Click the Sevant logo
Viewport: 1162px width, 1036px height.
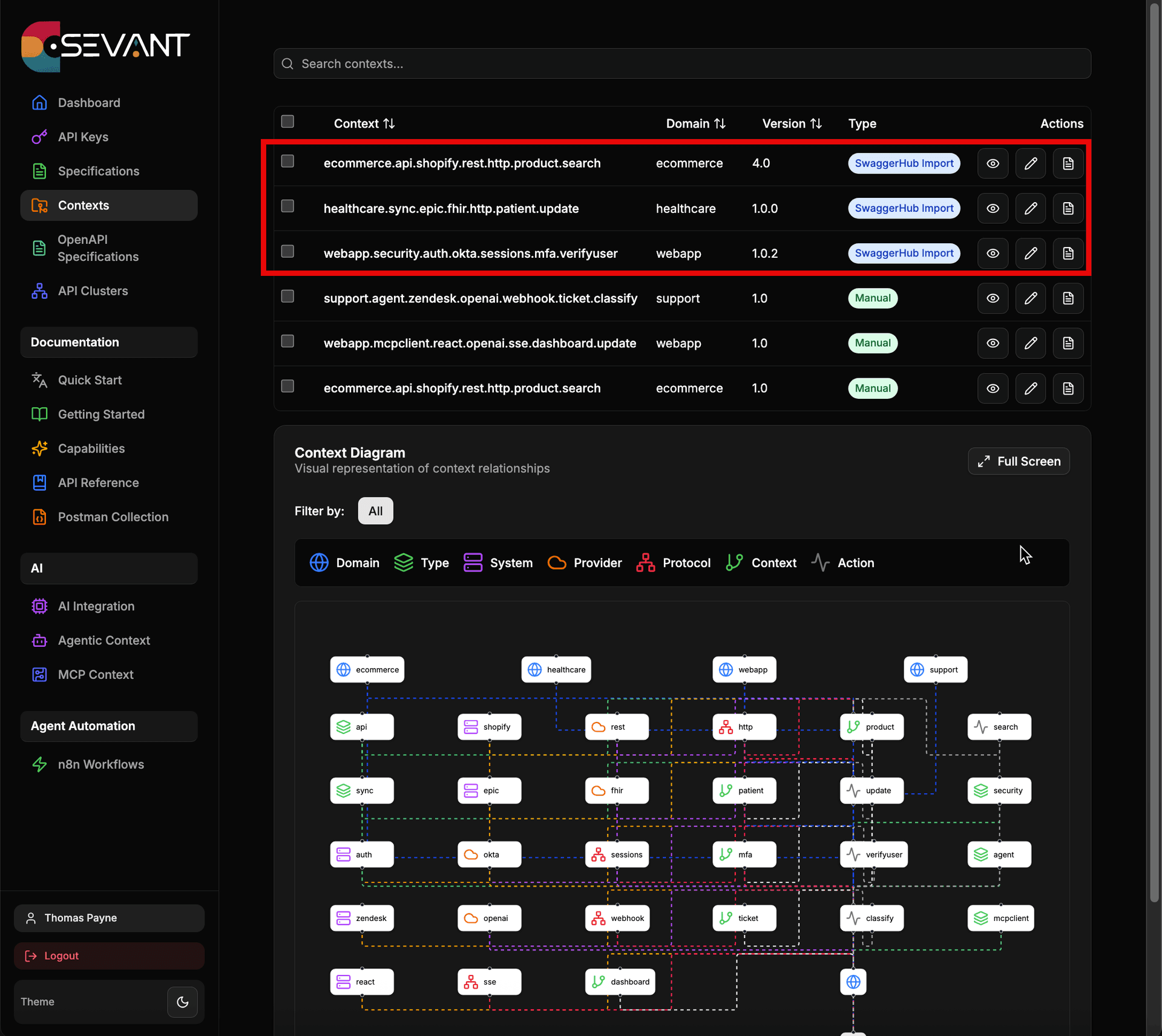tap(106, 46)
